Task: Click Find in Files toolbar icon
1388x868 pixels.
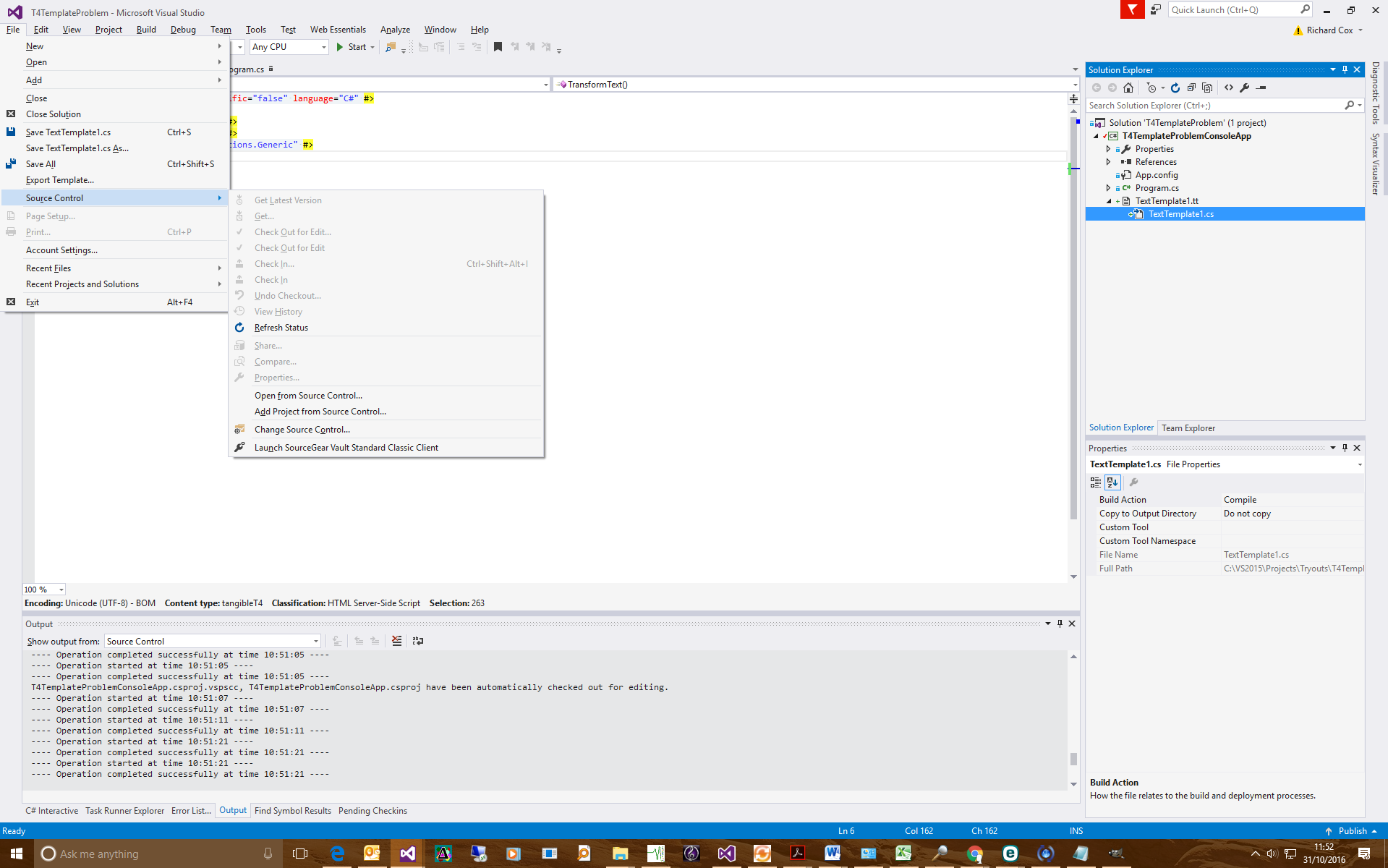Action: coord(391,47)
